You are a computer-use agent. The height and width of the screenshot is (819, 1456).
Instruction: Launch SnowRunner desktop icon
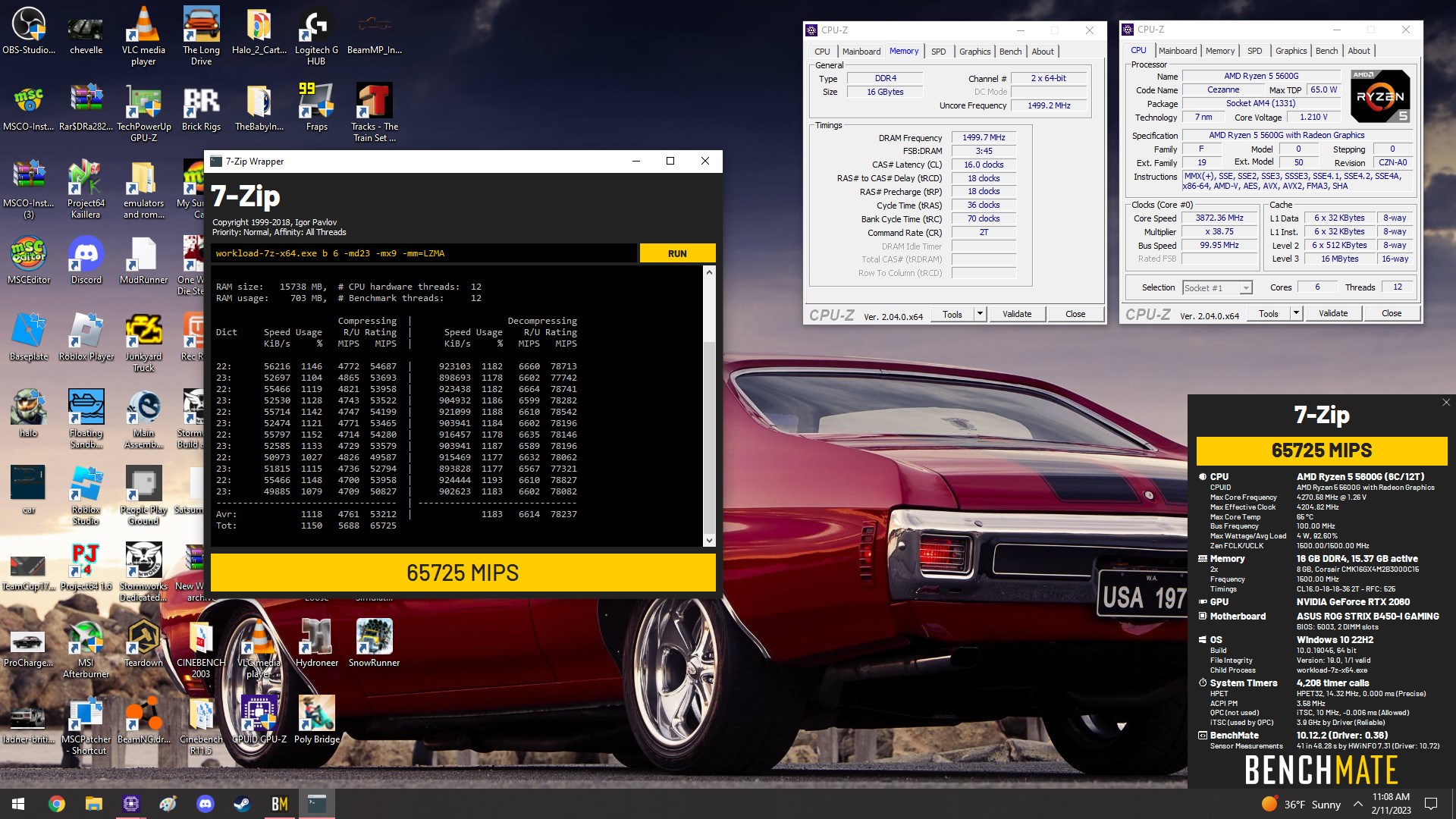pos(374,643)
